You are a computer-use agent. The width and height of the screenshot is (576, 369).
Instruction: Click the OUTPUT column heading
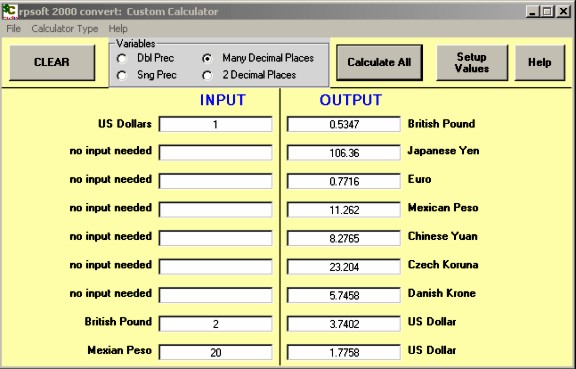click(351, 100)
